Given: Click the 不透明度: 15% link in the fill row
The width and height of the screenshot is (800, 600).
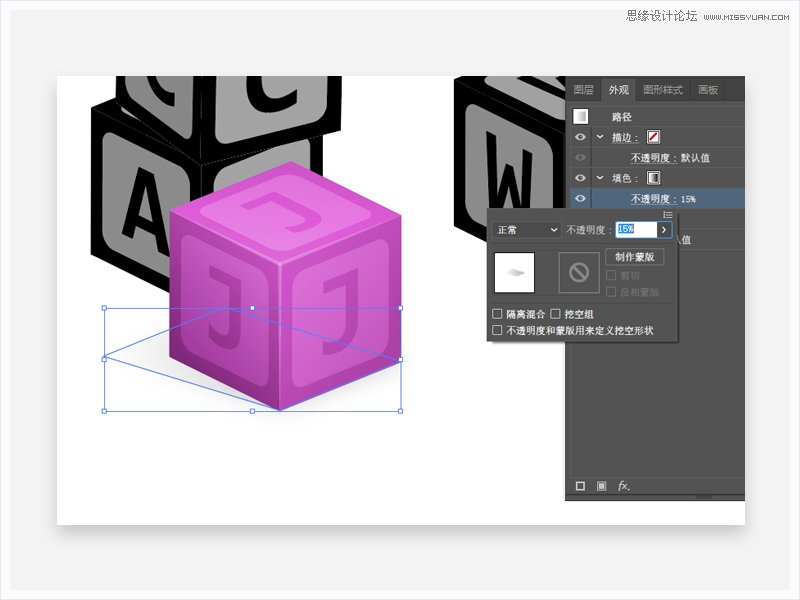Looking at the screenshot, I should click(663, 198).
